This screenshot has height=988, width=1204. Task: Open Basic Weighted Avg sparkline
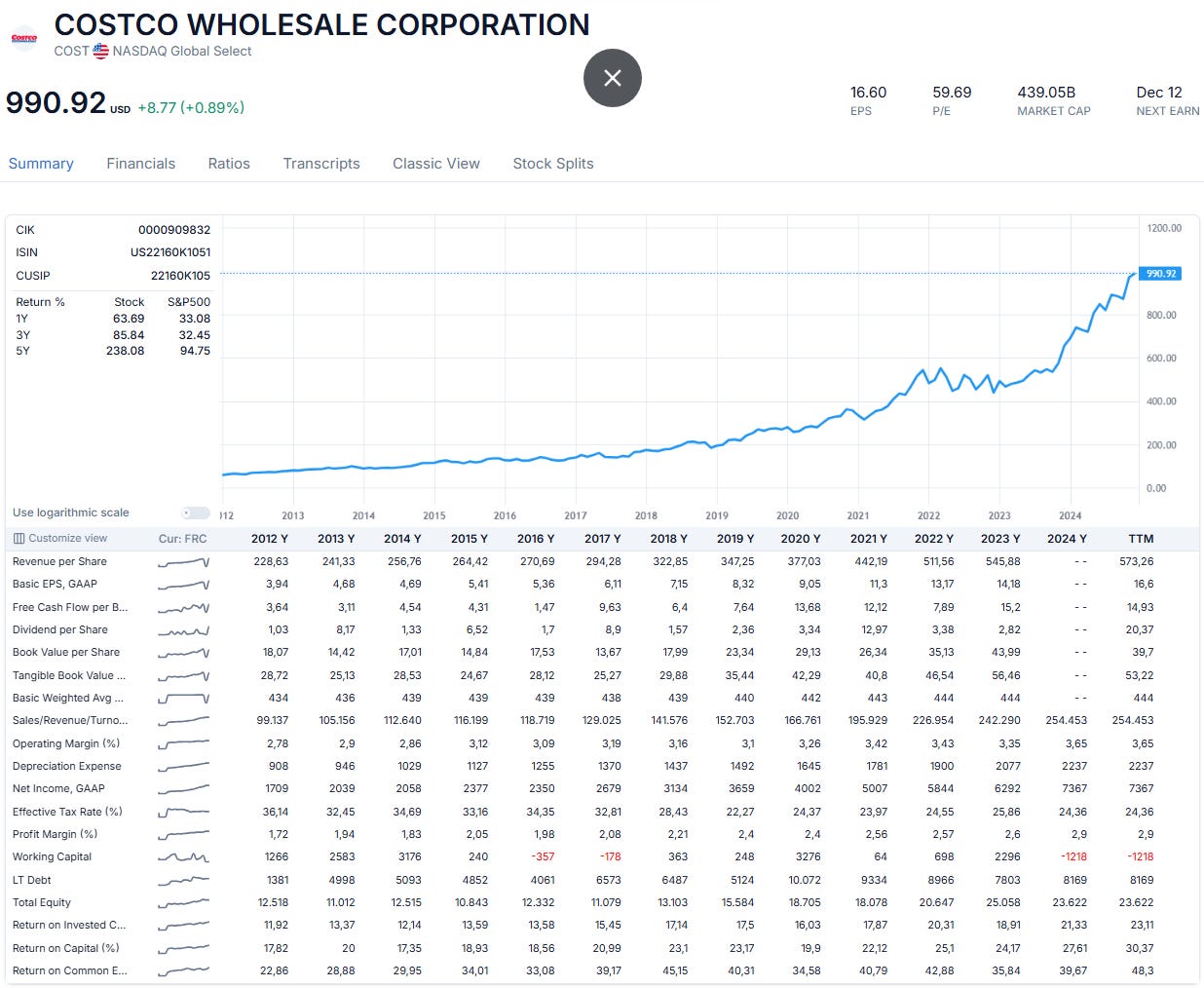pyautogui.click(x=183, y=698)
